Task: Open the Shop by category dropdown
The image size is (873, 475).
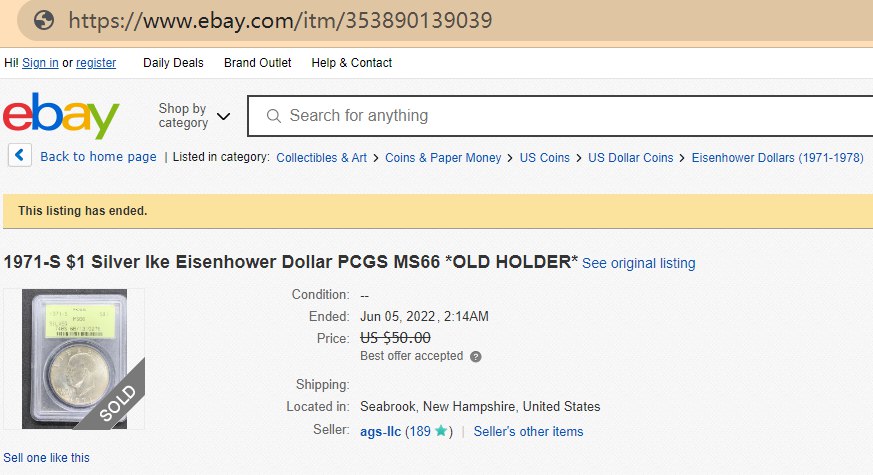Action: pyautogui.click(x=194, y=116)
